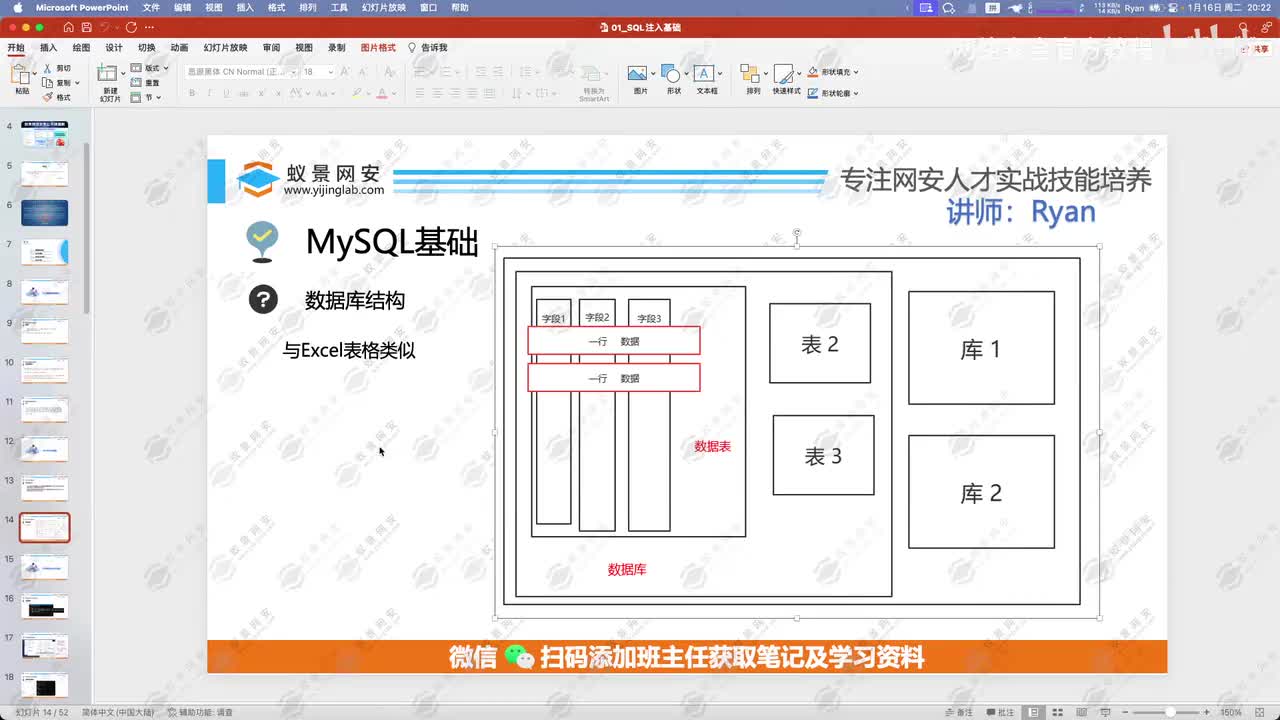Viewport: 1280px width, 720px height.
Task: Open the 设计 ribbon tab
Action: [x=114, y=47]
